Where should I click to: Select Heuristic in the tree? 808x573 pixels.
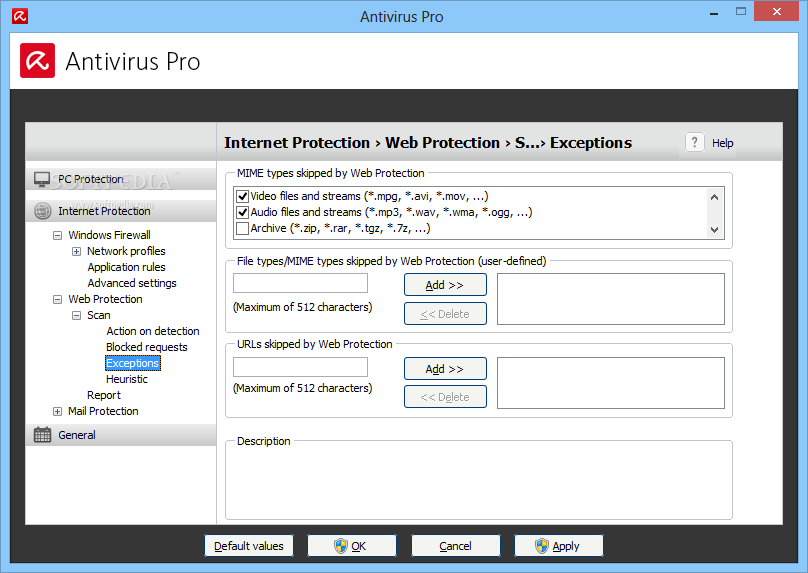(127, 379)
